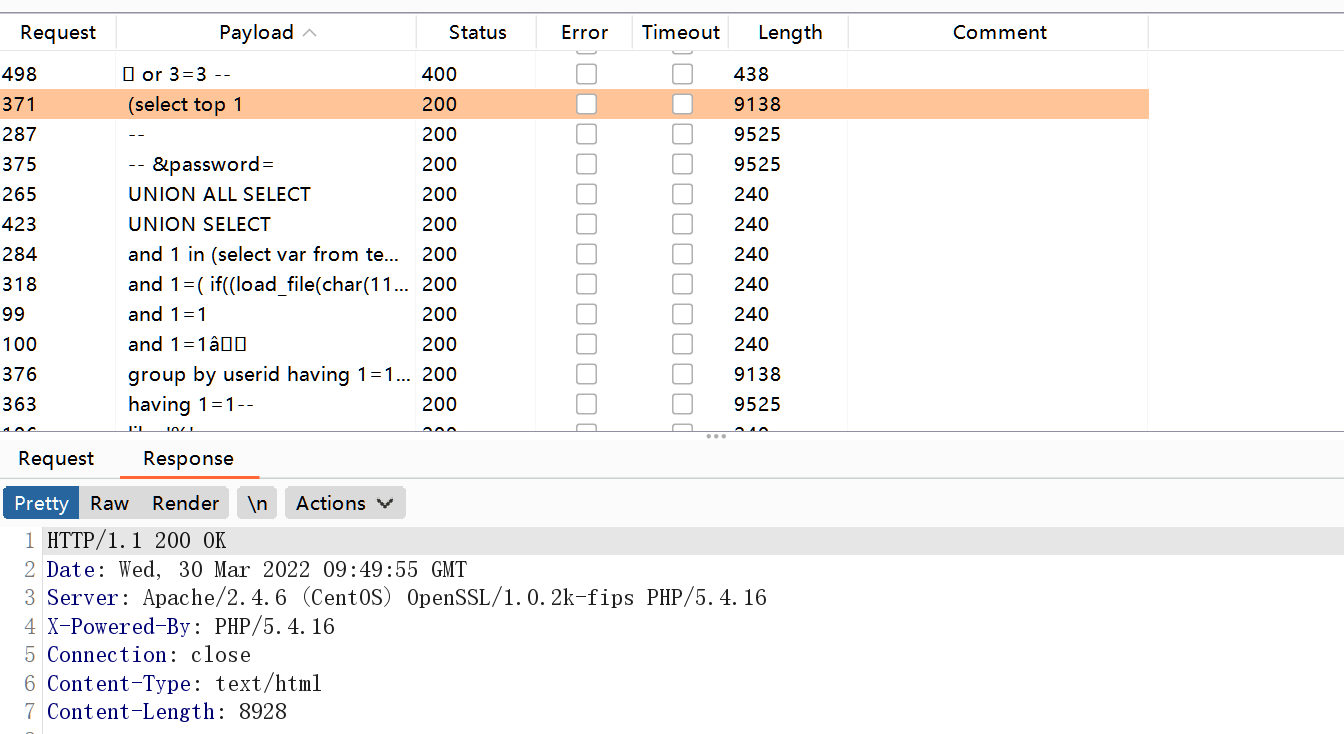Click length 9525 in request 363 row
Screen dimensions: 1344x734
[757, 404]
